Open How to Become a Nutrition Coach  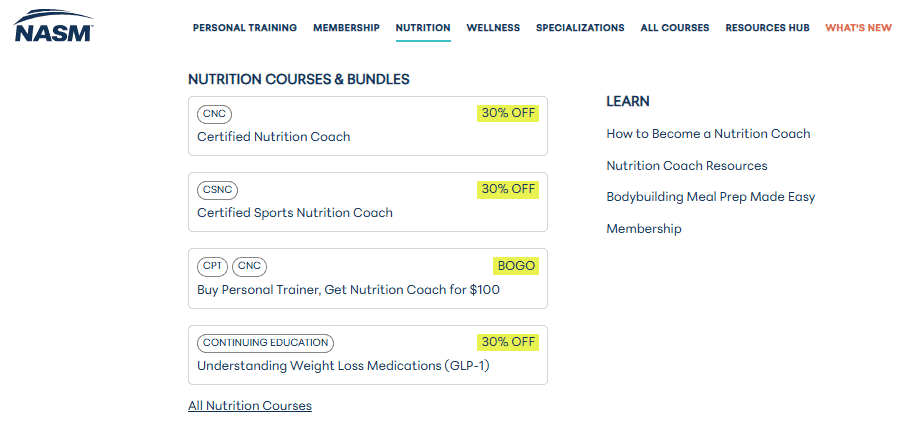(708, 134)
